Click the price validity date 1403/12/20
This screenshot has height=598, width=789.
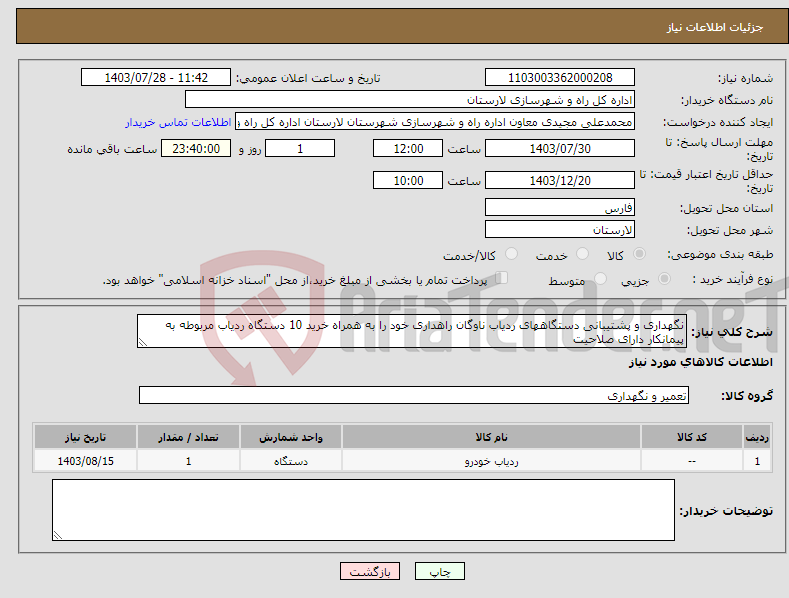(x=560, y=180)
